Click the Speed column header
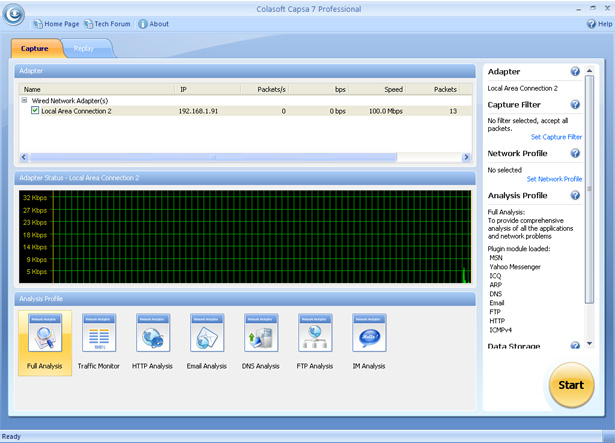This screenshot has width=615, height=443. pos(377,89)
